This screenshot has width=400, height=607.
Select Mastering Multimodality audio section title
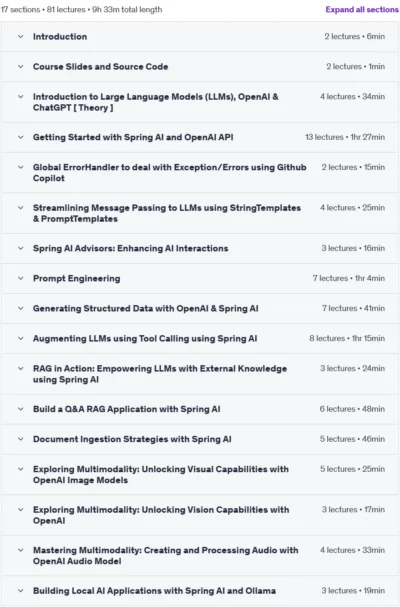pos(166,556)
